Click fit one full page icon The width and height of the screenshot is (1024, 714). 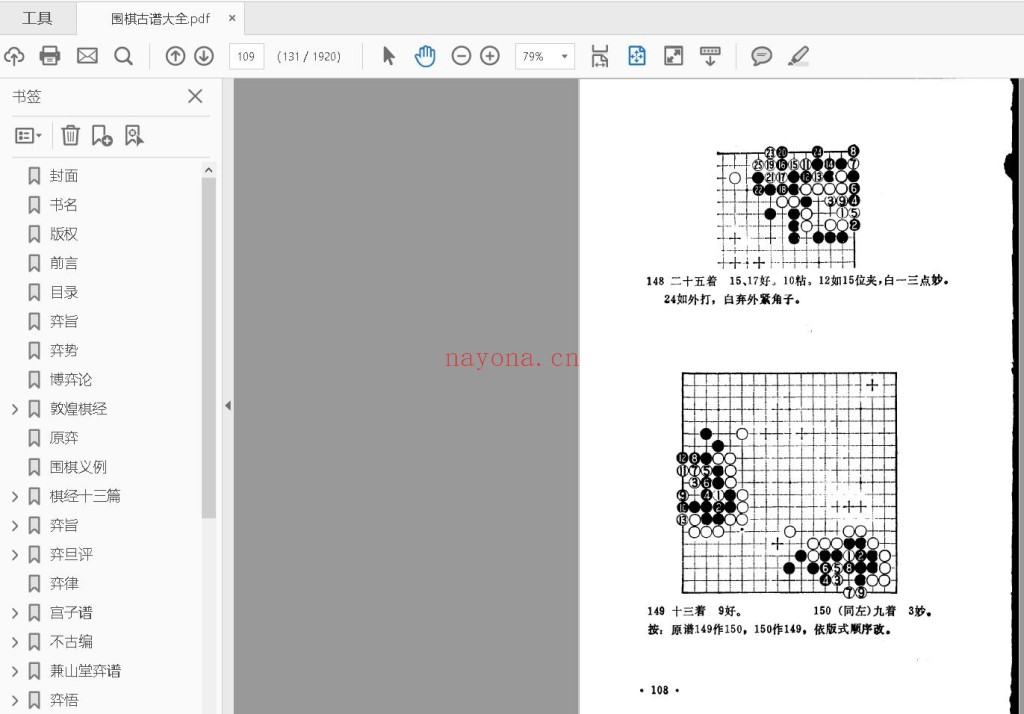pyautogui.click(x=637, y=56)
